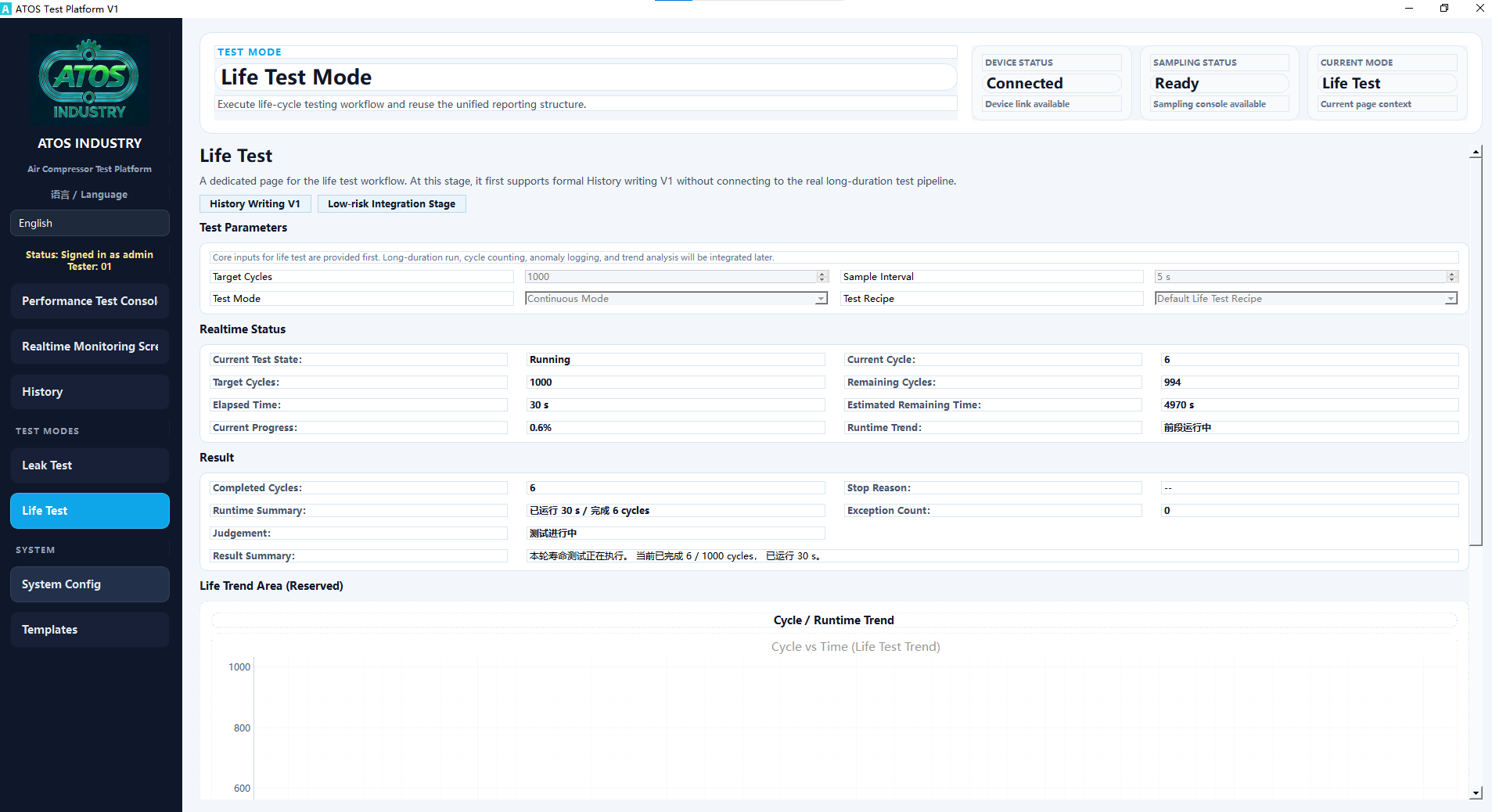The width and height of the screenshot is (1492, 812).
Task: Click the scrollbar up arrow
Action: coord(1476,152)
